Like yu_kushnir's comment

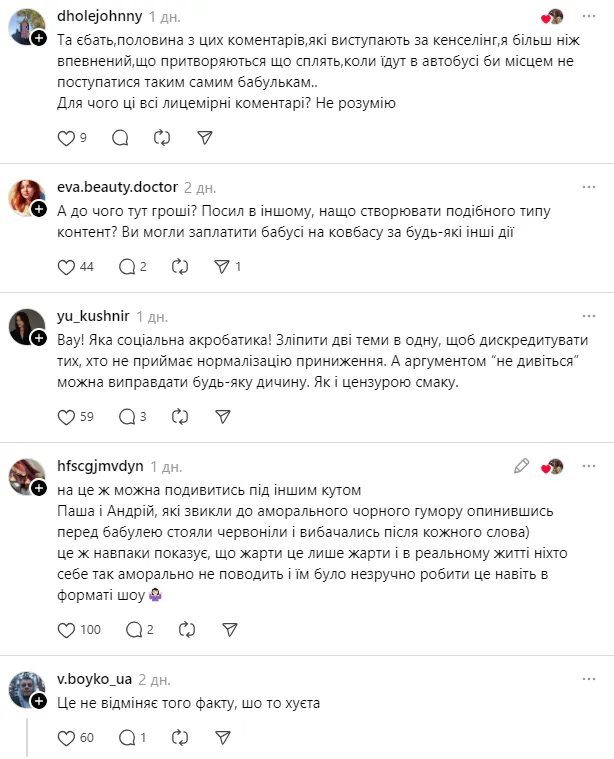(x=68, y=416)
